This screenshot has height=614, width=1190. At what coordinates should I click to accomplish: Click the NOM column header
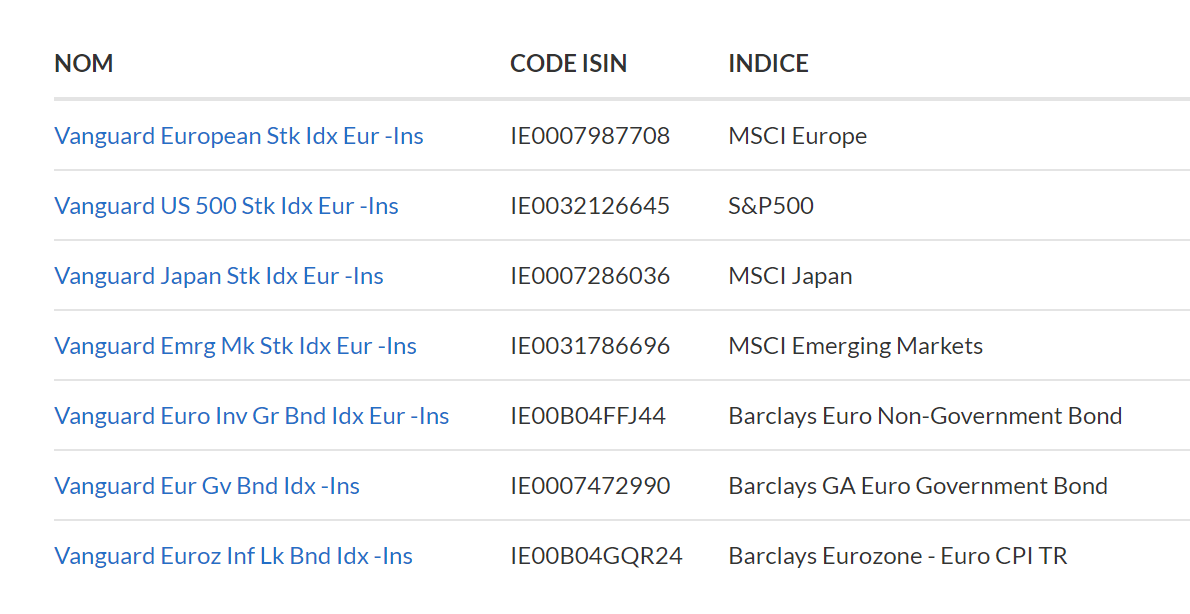84,63
